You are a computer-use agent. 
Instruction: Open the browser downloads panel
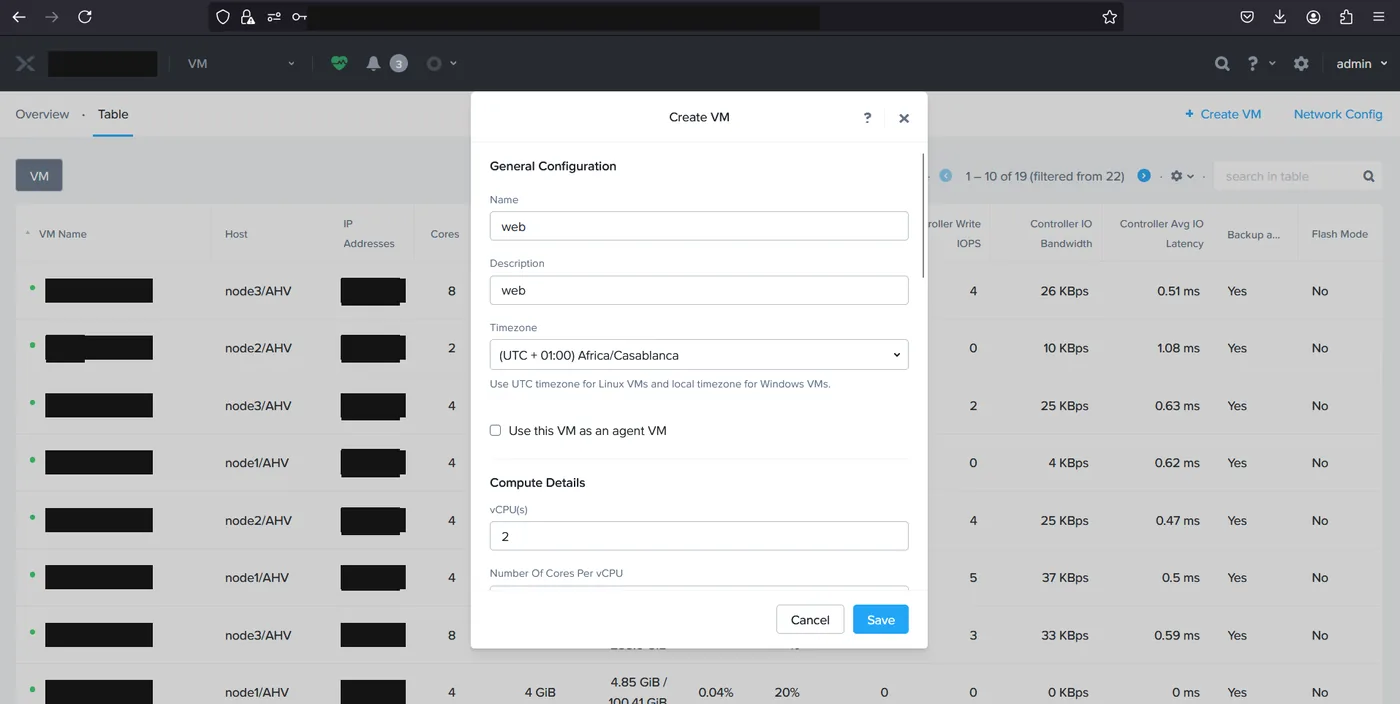(x=1280, y=17)
